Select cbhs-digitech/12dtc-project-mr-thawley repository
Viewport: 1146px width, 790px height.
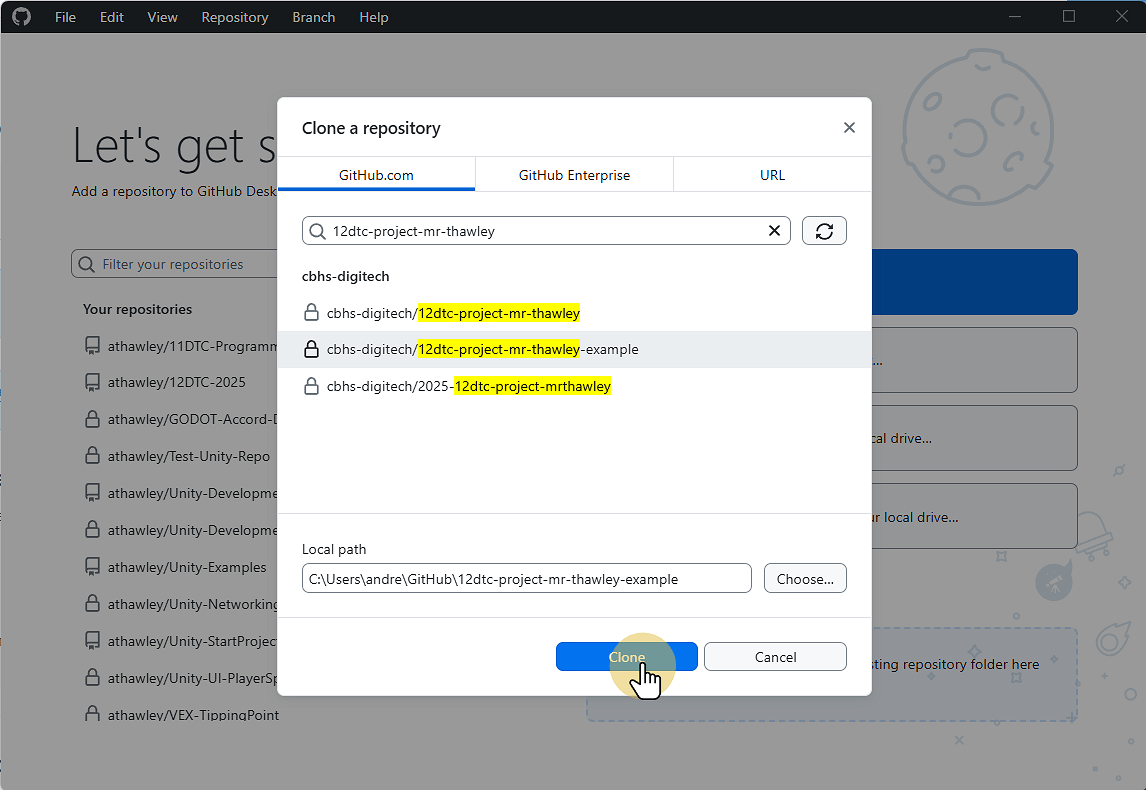(453, 313)
